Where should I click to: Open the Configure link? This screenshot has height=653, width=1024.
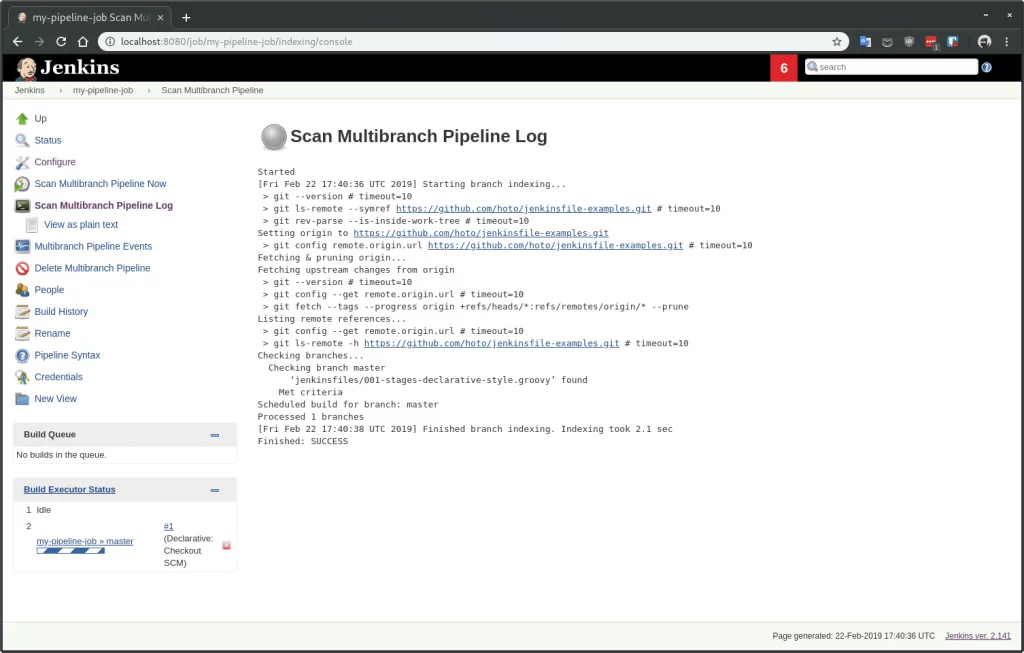point(55,162)
